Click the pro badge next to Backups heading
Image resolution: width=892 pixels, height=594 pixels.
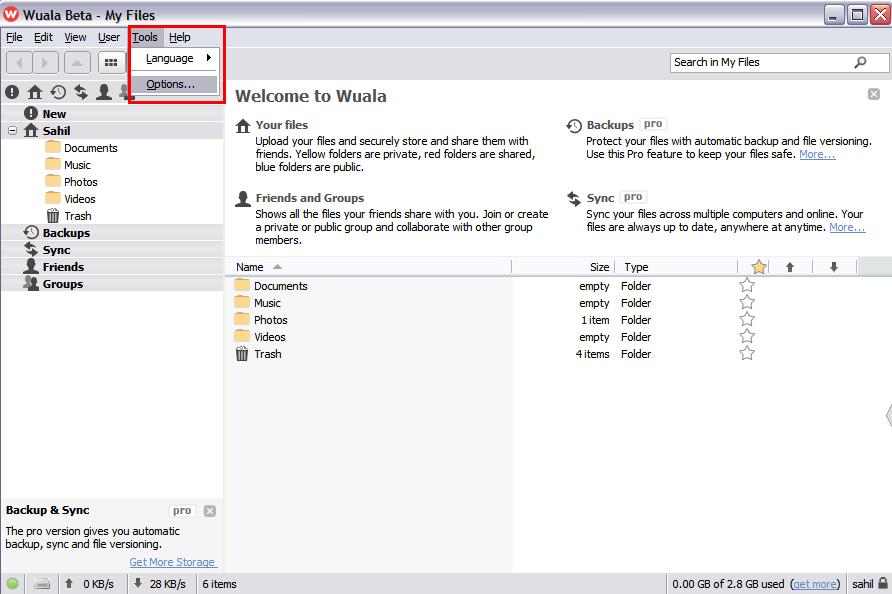click(653, 123)
